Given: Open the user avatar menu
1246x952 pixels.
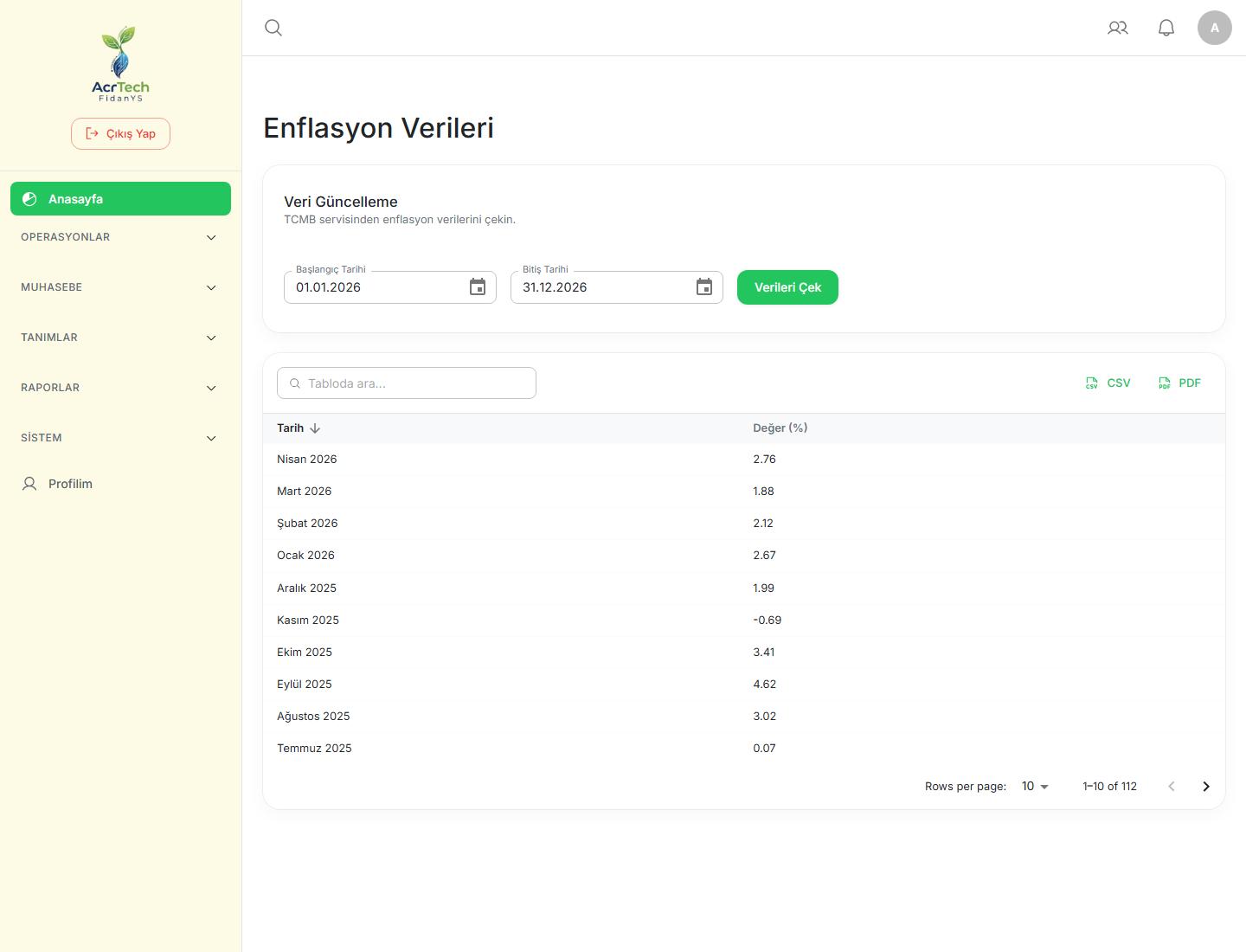Looking at the screenshot, I should coord(1215,28).
